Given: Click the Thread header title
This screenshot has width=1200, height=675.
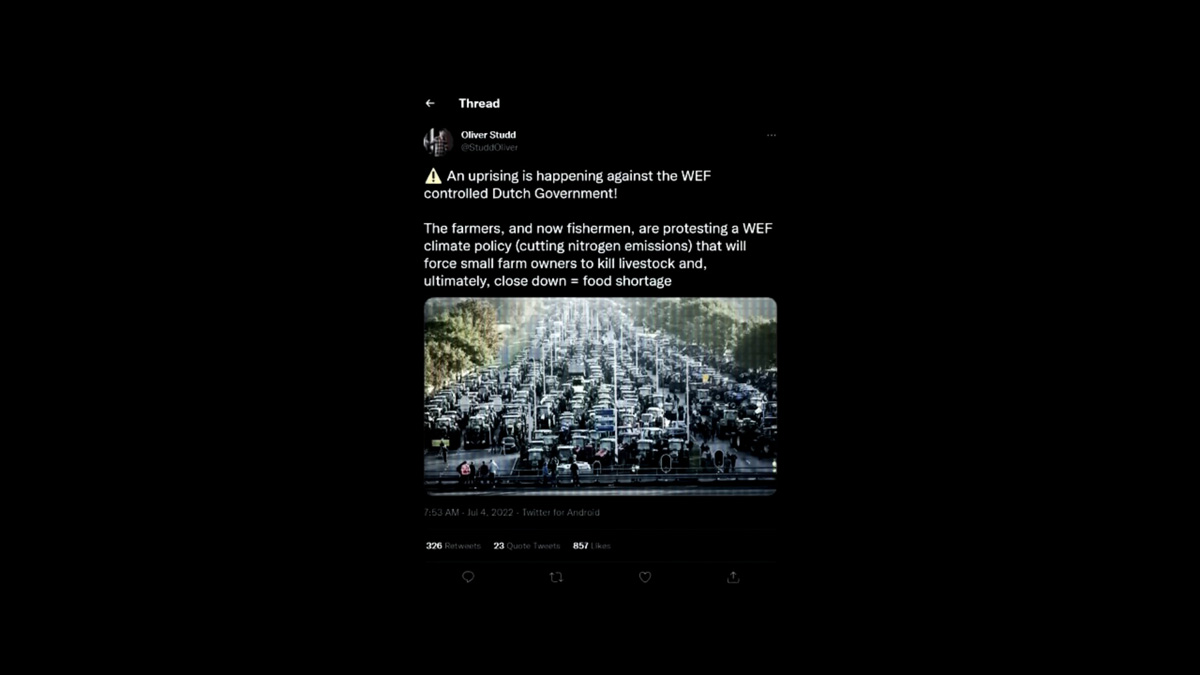Looking at the screenshot, I should point(479,103).
